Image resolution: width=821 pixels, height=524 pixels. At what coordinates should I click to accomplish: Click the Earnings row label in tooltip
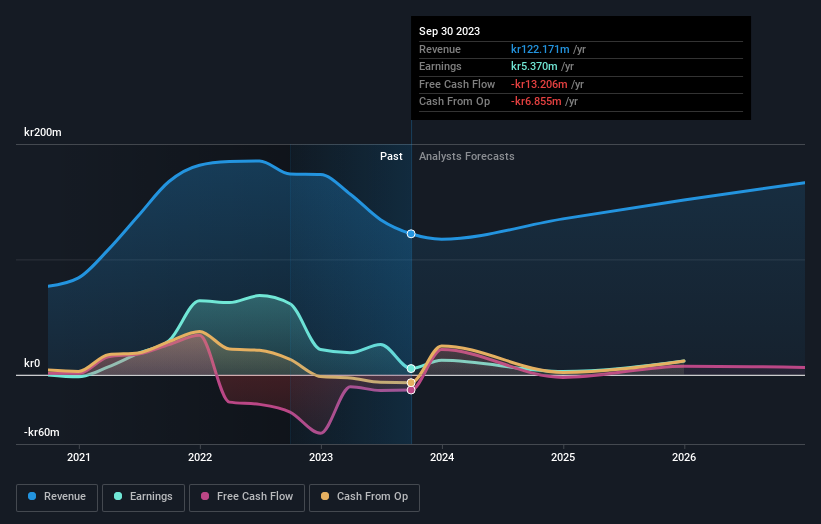(440, 66)
